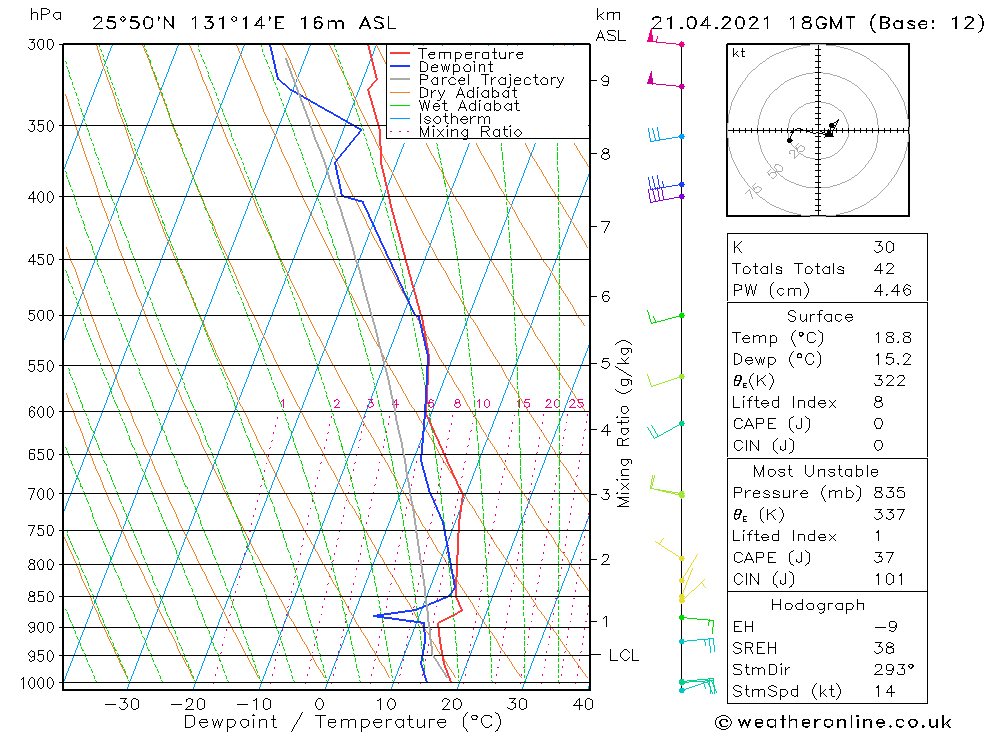Click the 9 km altitude tick label
Screen dimensions: 1000x733
(x=605, y=81)
